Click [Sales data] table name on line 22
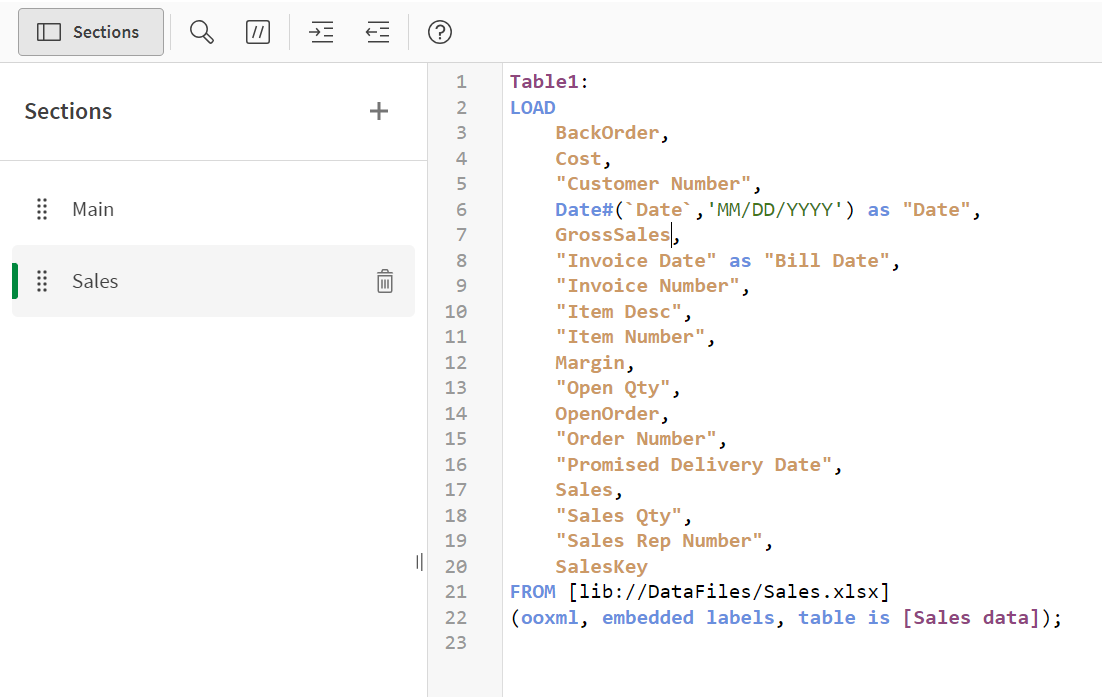 pos(971,618)
